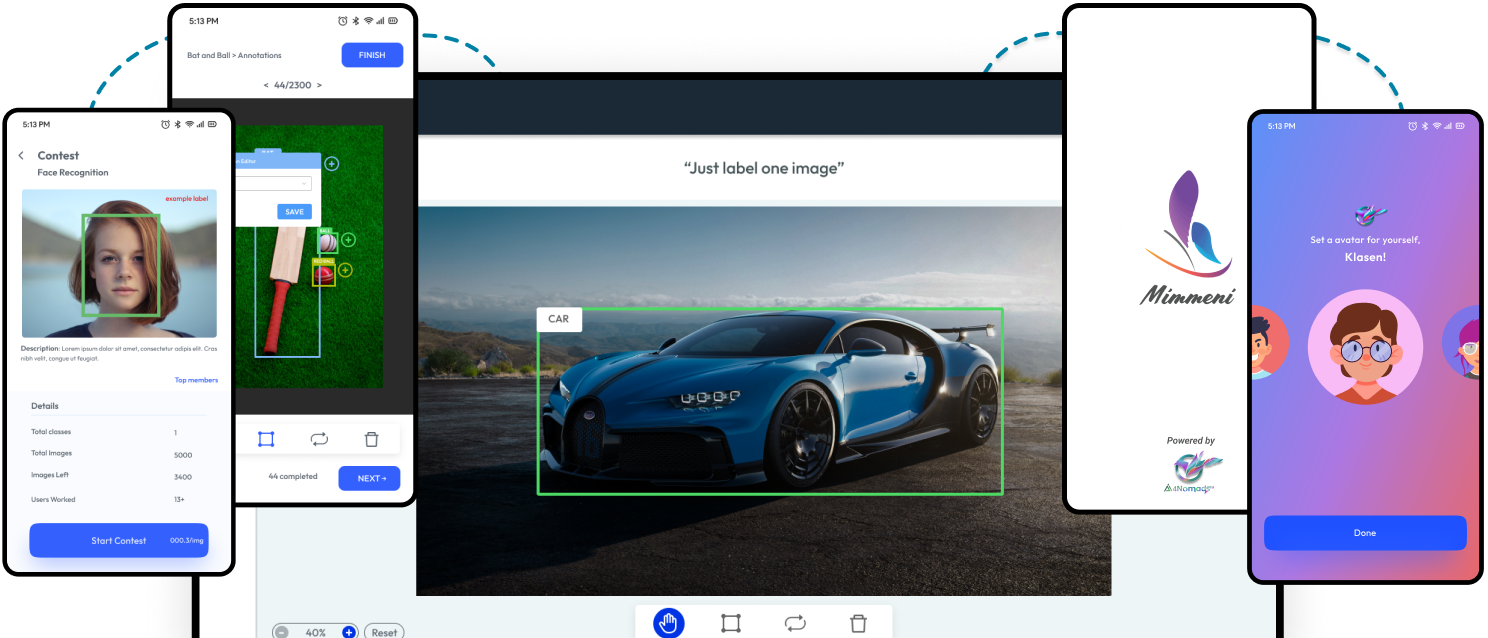Click the Bluetooth icon in avatar phone status bar

pyautogui.click(x=1425, y=126)
